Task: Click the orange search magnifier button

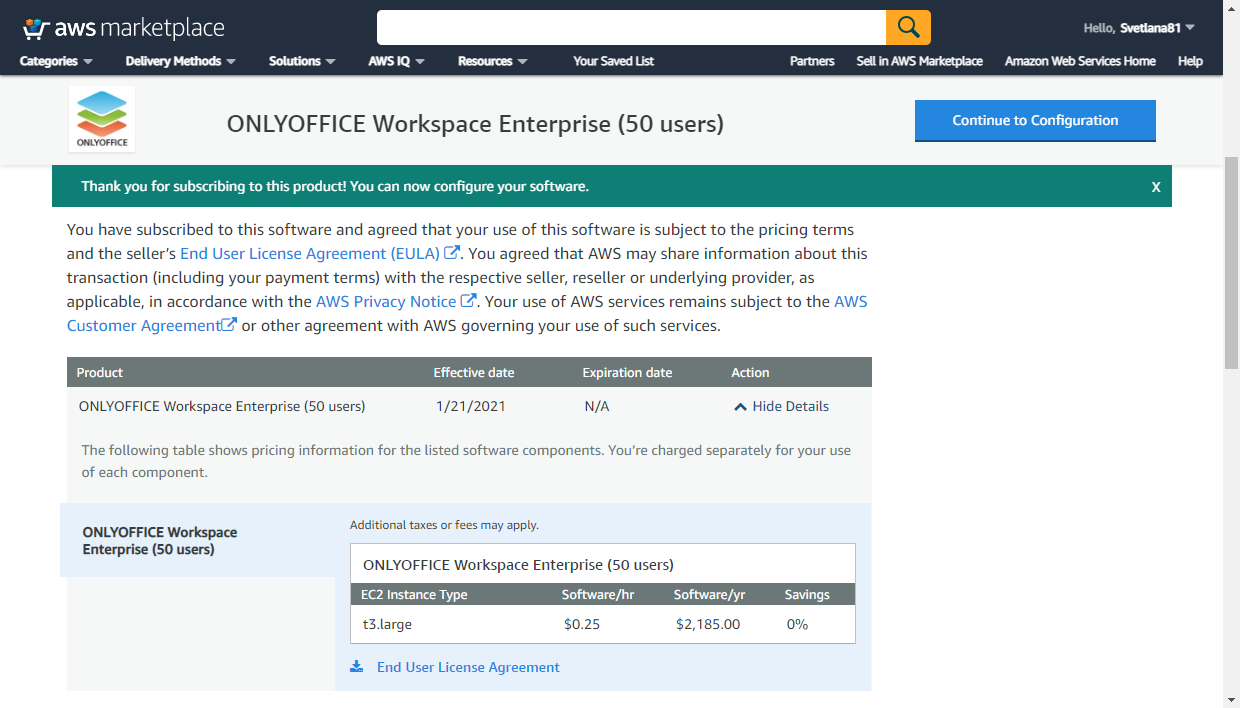Action: pos(908,27)
